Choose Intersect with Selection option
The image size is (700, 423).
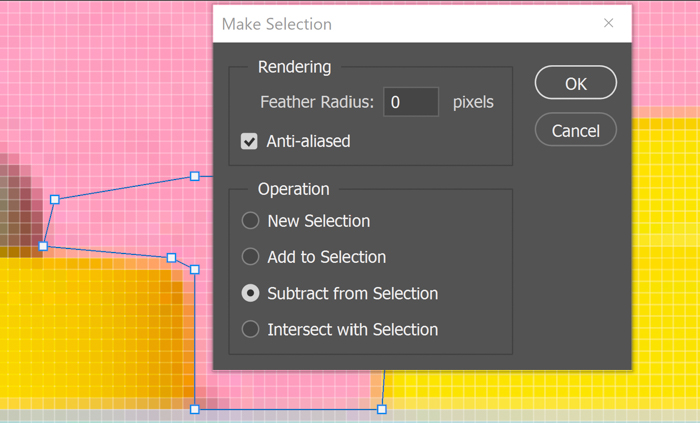pyautogui.click(x=250, y=329)
